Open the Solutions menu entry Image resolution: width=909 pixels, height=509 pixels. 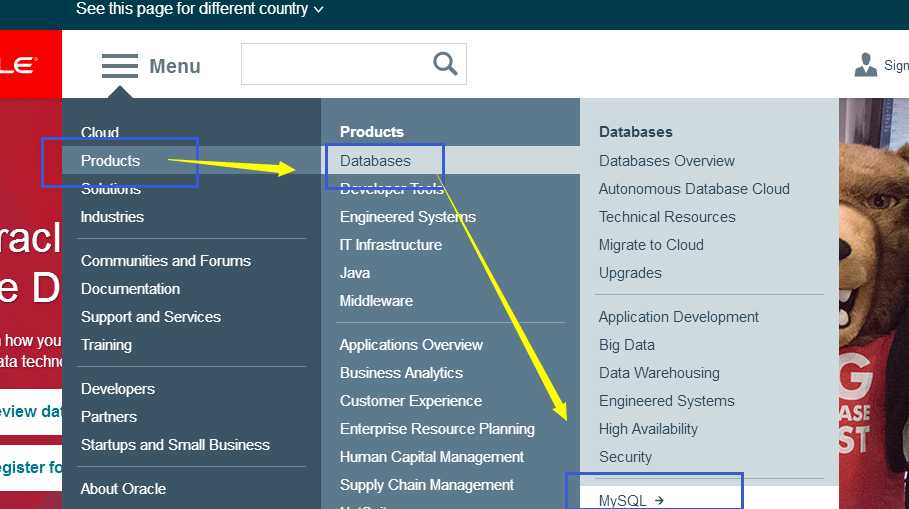pos(111,188)
